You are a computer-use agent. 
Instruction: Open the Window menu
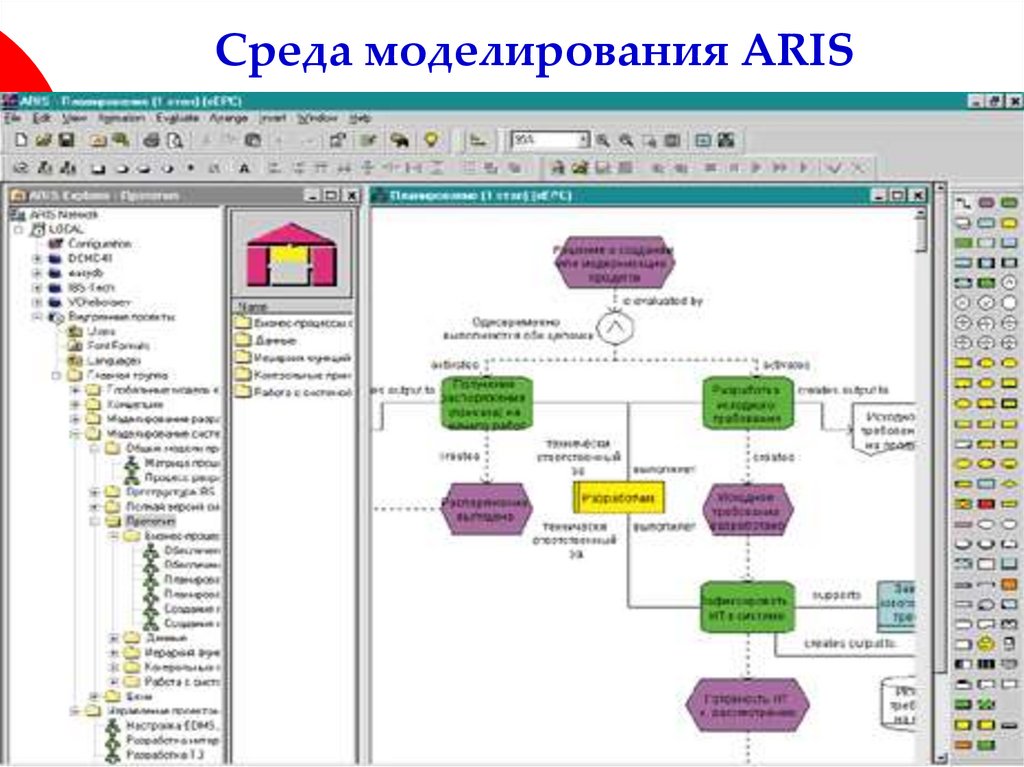coord(317,118)
